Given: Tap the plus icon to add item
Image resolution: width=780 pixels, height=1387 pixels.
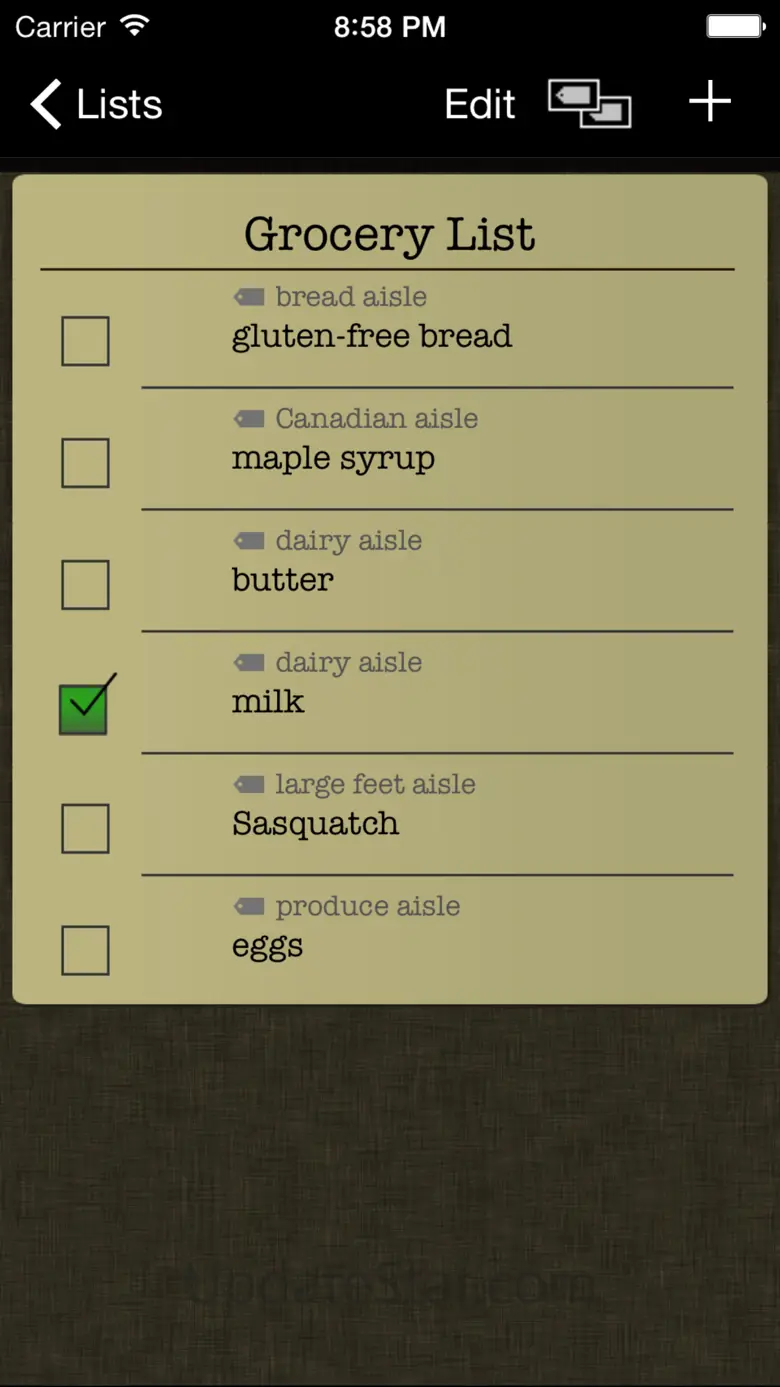Looking at the screenshot, I should pyautogui.click(x=710, y=102).
